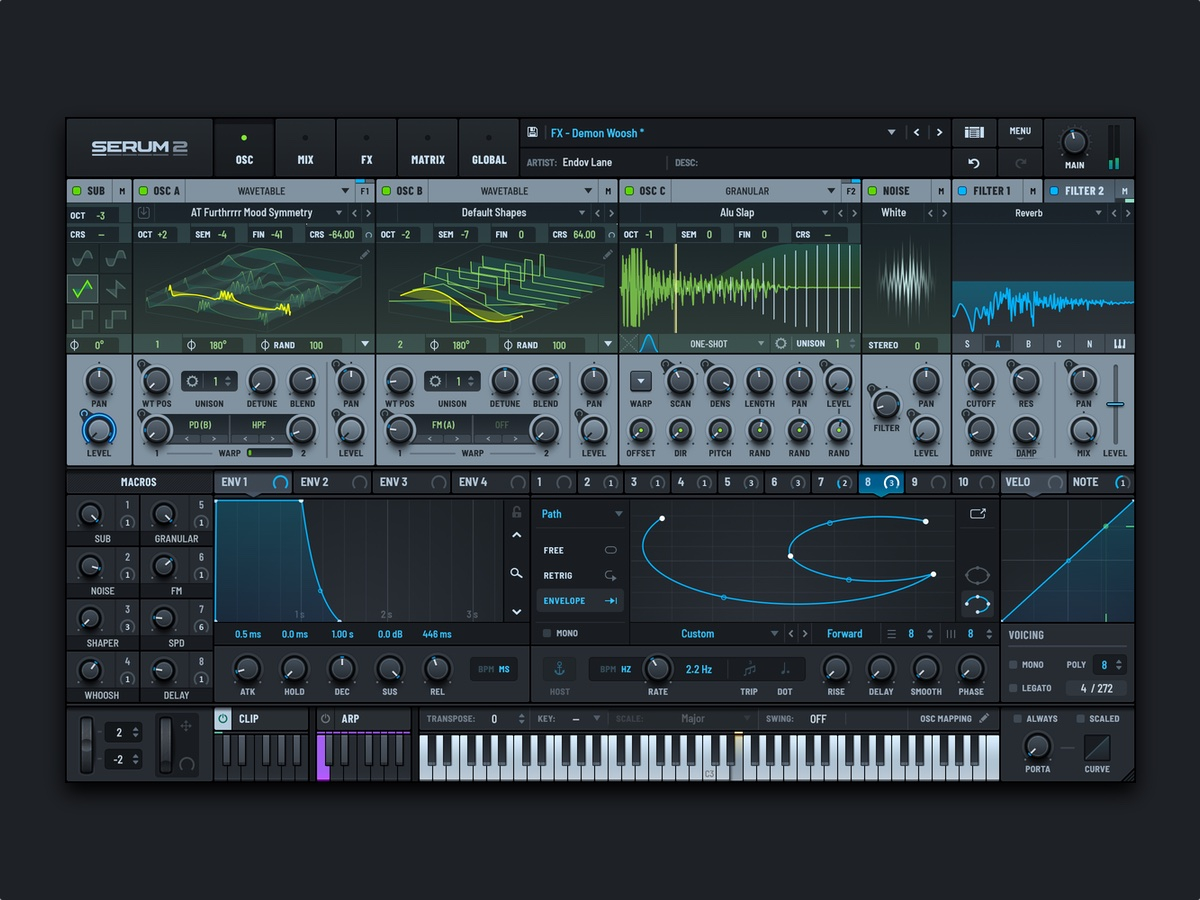Select the RETRIG LFO mode
This screenshot has height=900, width=1200.
point(581,576)
